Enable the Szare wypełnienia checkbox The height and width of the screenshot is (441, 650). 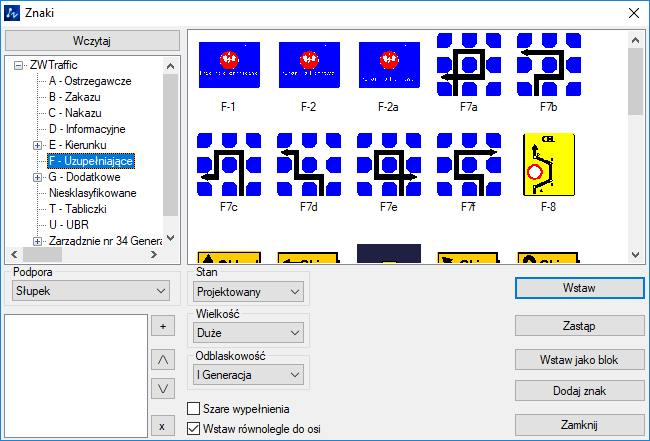point(195,408)
